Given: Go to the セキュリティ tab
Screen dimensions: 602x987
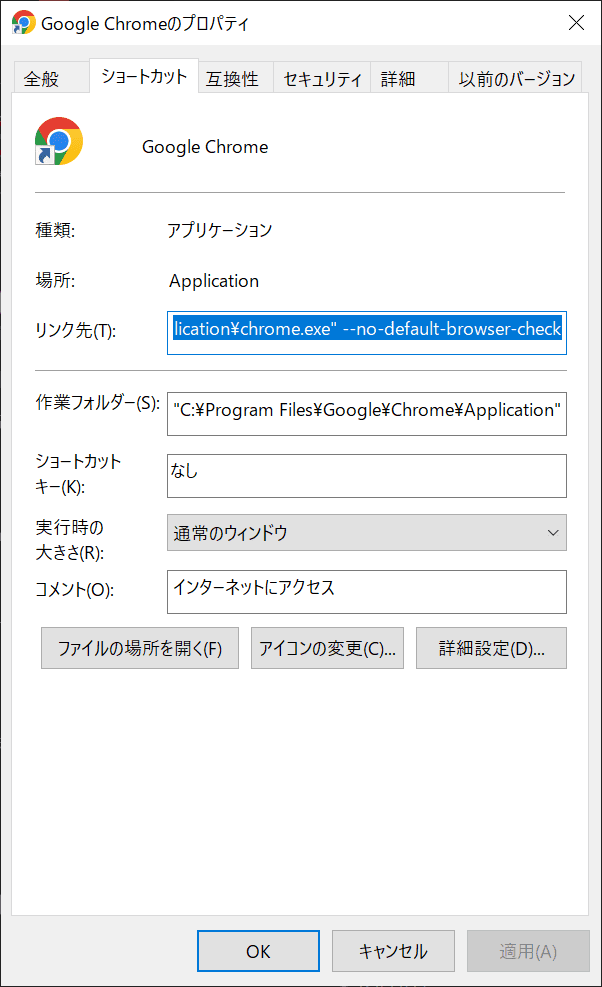Looking at the screenshot, I should (x=322, y=79).
